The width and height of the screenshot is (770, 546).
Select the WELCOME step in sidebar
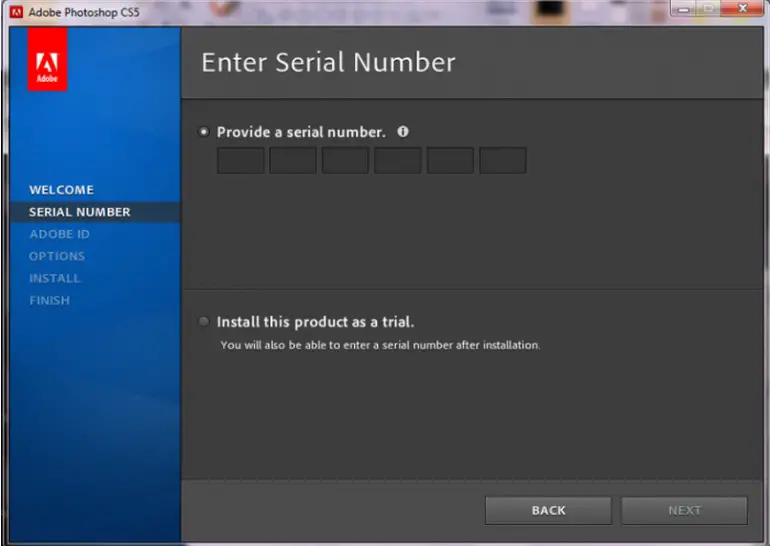point(61,190)
